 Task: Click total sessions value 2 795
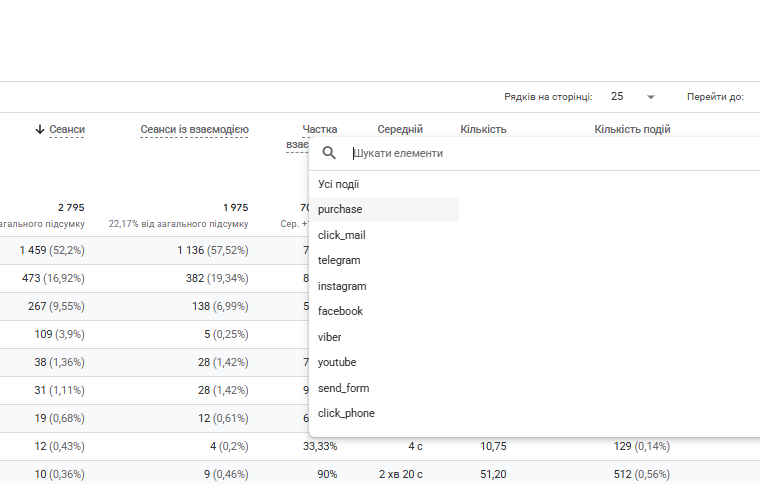point(71,207)
